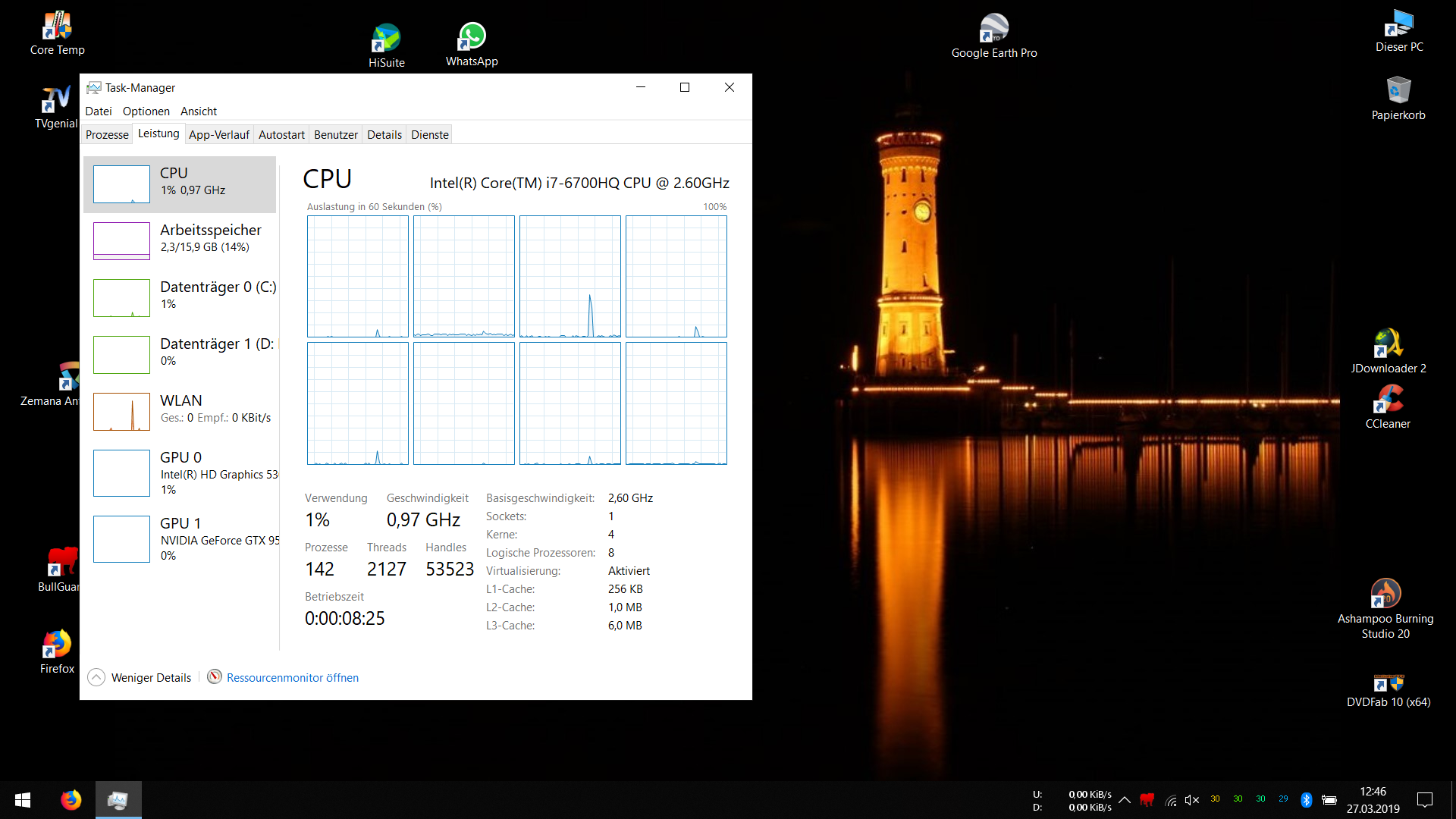Click the Betriebszeit value 0:00:08:25
Image resolution: width=1456 pixels, height=819 pixels.
(345, 618)
